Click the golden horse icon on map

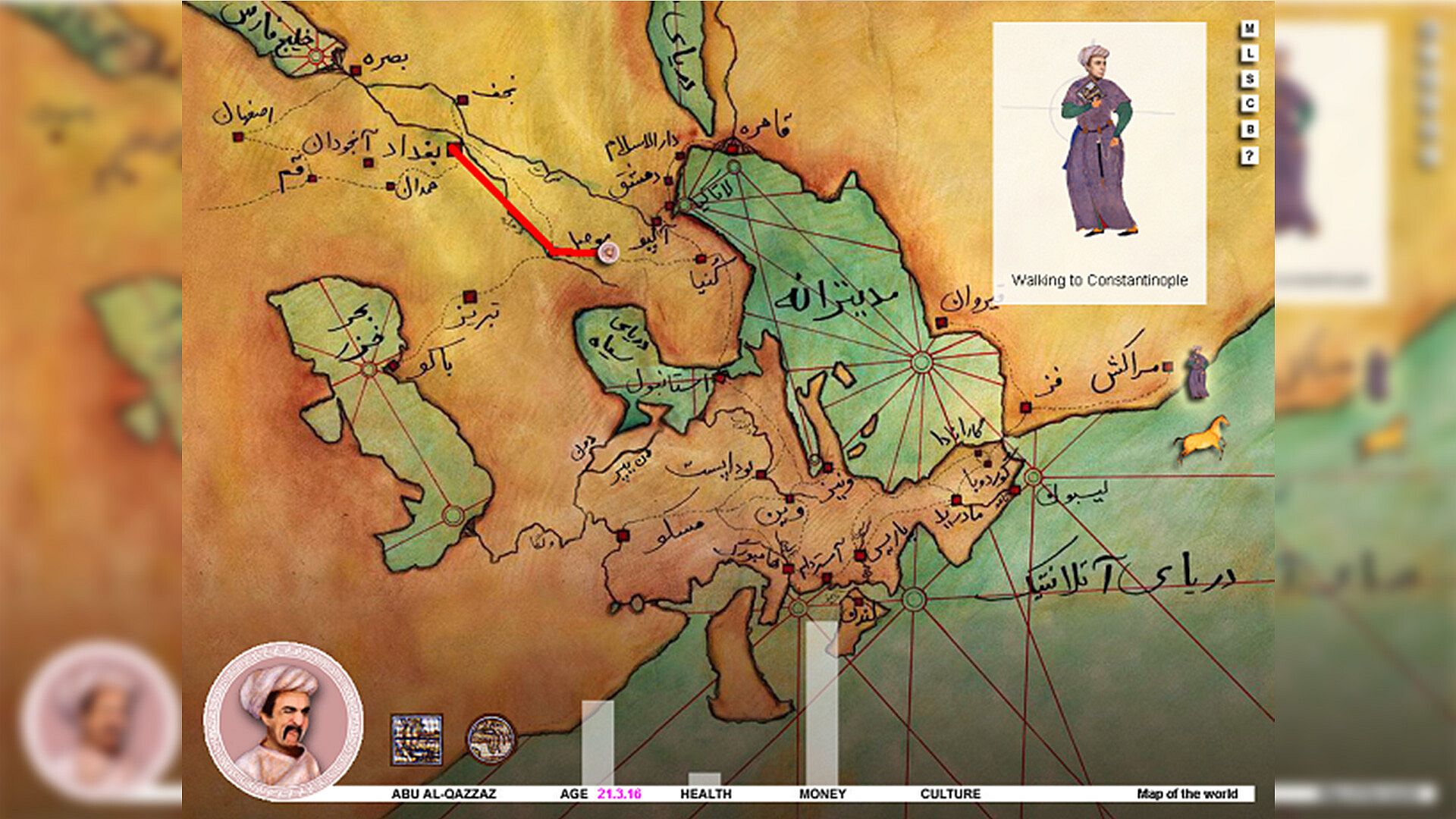click(x=1201, y=438)
